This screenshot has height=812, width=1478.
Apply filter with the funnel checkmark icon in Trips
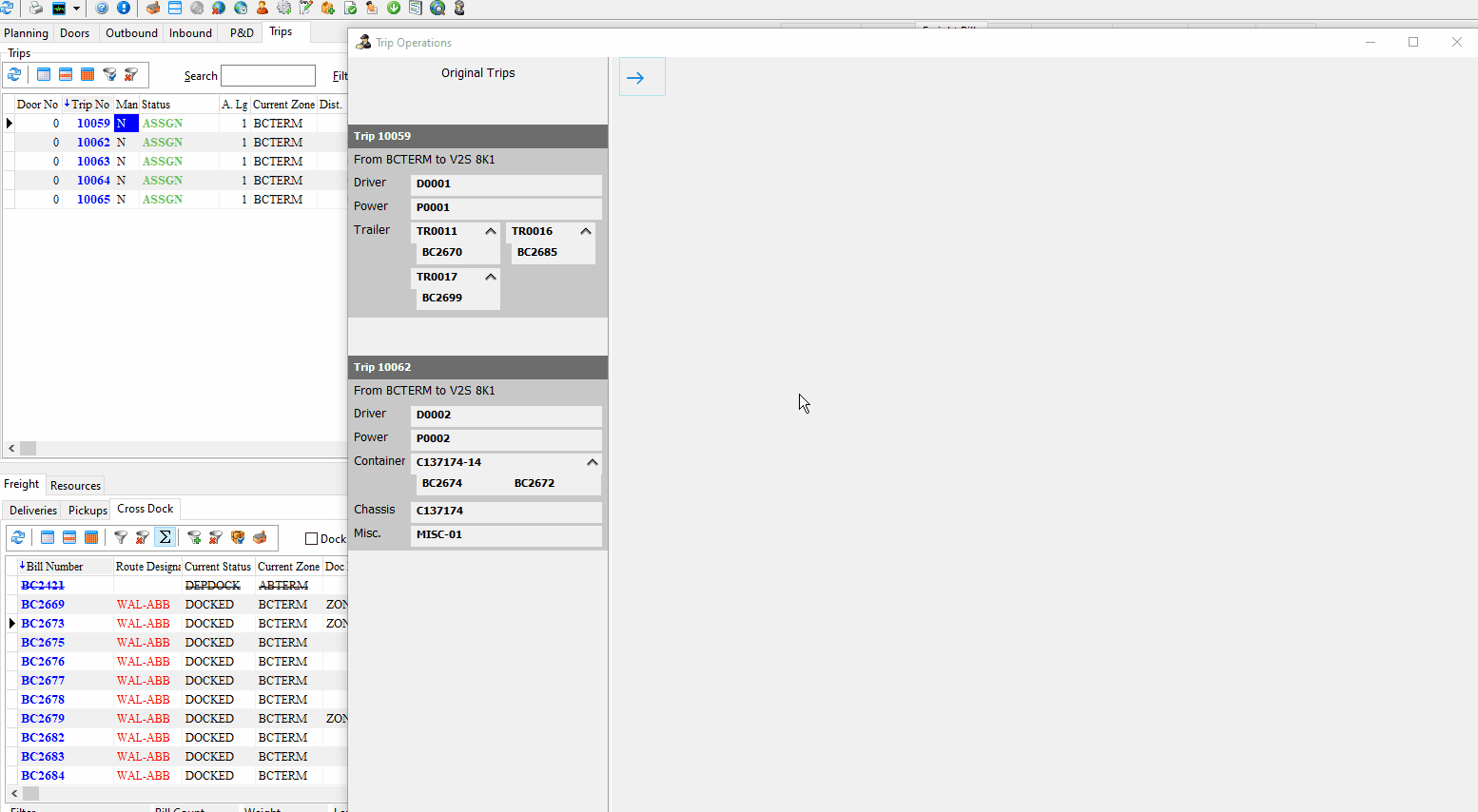point(109,74)
